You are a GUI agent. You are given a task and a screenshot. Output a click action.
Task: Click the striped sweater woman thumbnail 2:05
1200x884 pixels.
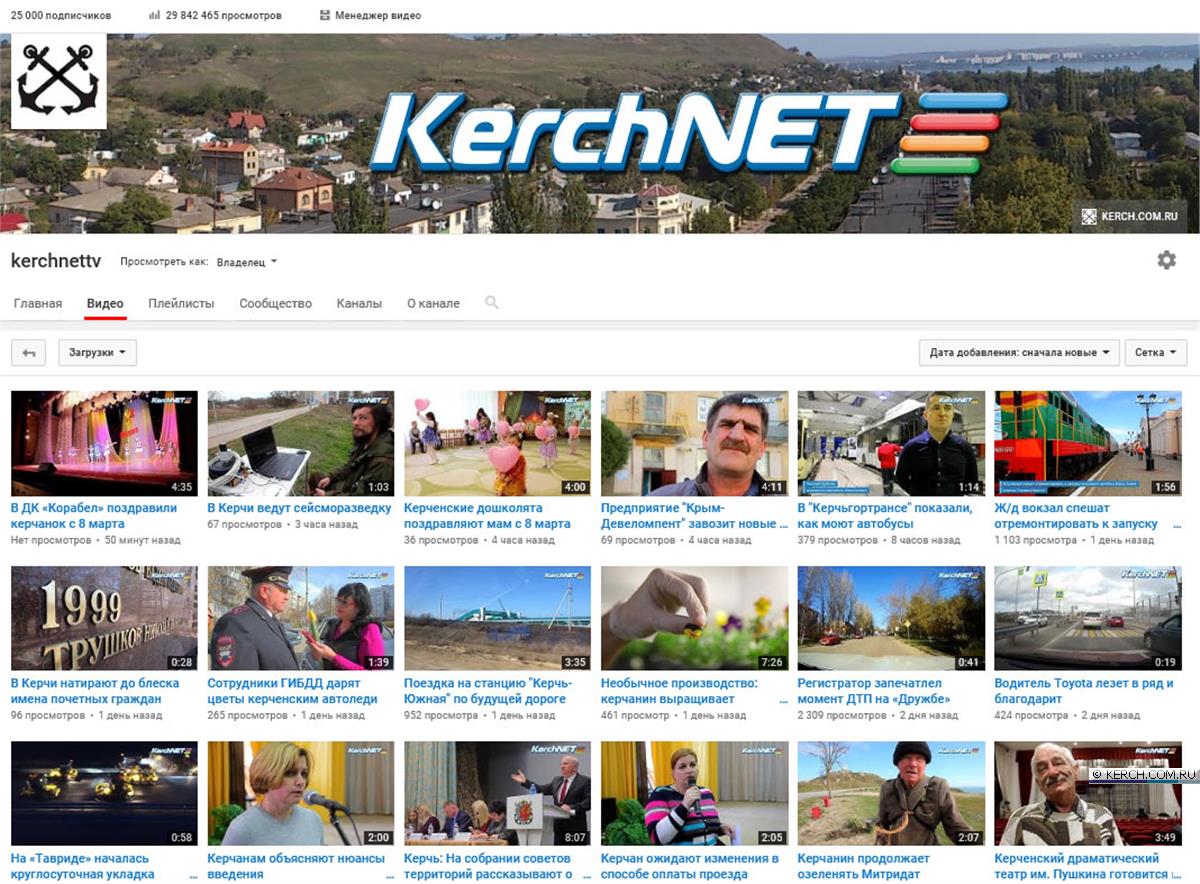tap(694, 794)
